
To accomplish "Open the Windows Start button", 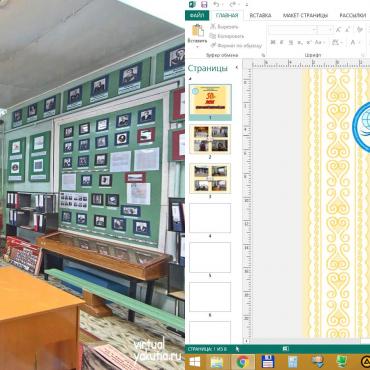I will (195, 362).
